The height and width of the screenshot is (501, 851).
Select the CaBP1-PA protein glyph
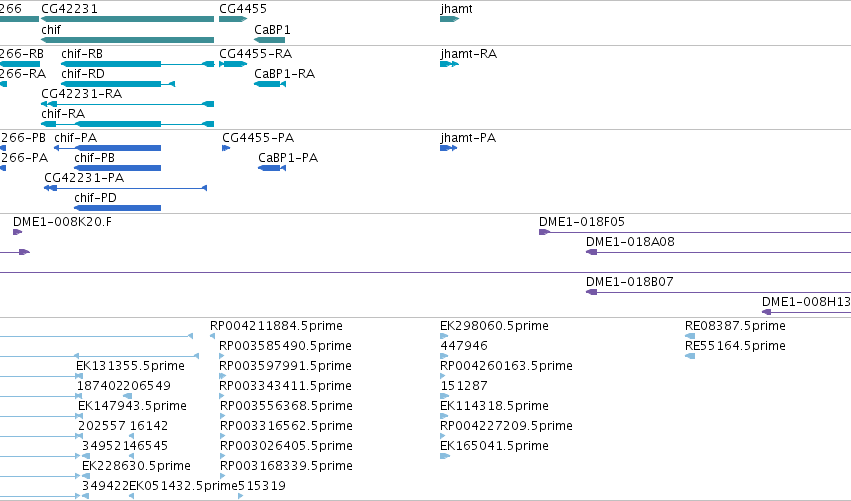point(272,168)
